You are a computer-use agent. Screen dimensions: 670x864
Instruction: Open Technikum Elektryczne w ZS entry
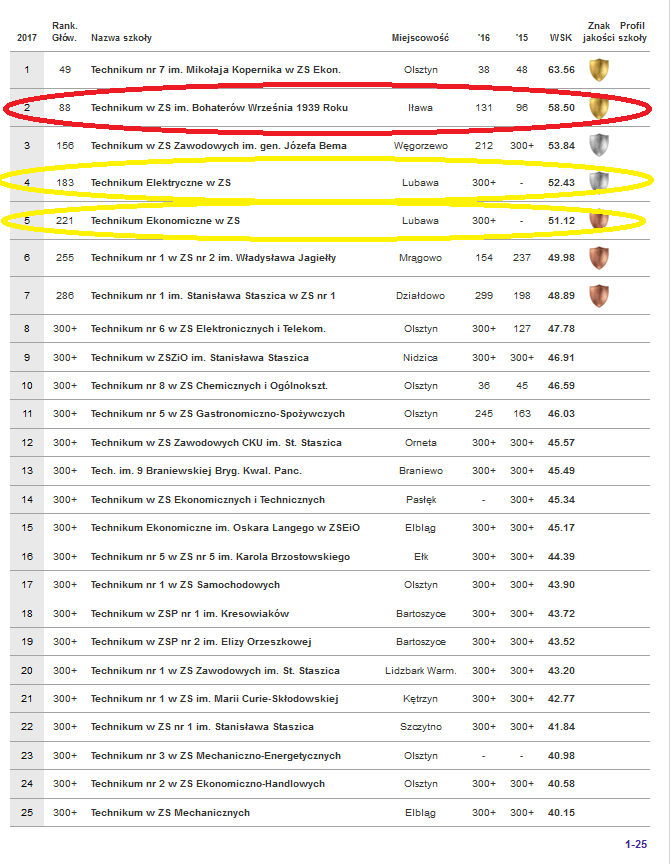[161, 183]
